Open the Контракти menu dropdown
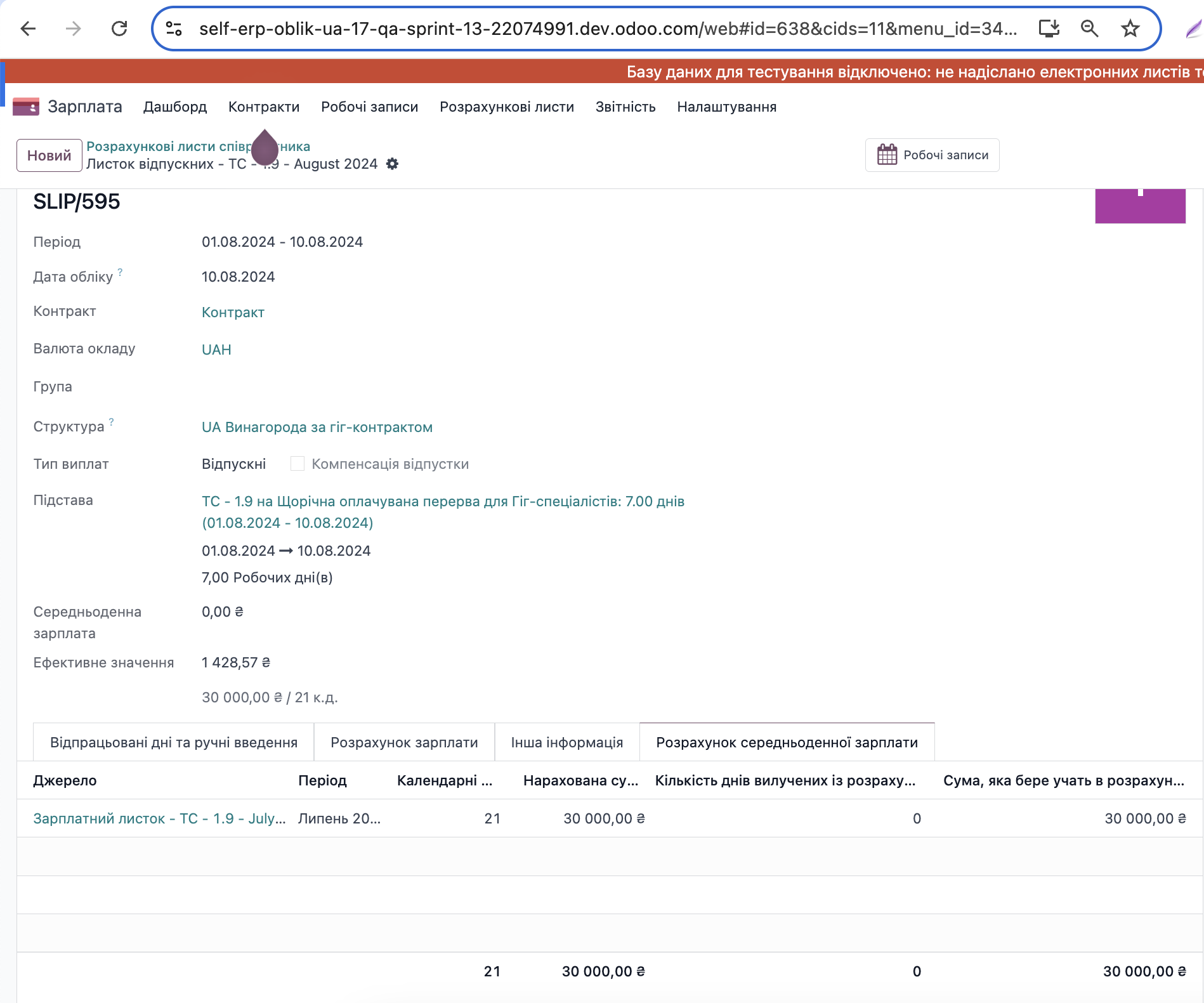This screenshot has width=1204, height=1003. tap(263, 107)
